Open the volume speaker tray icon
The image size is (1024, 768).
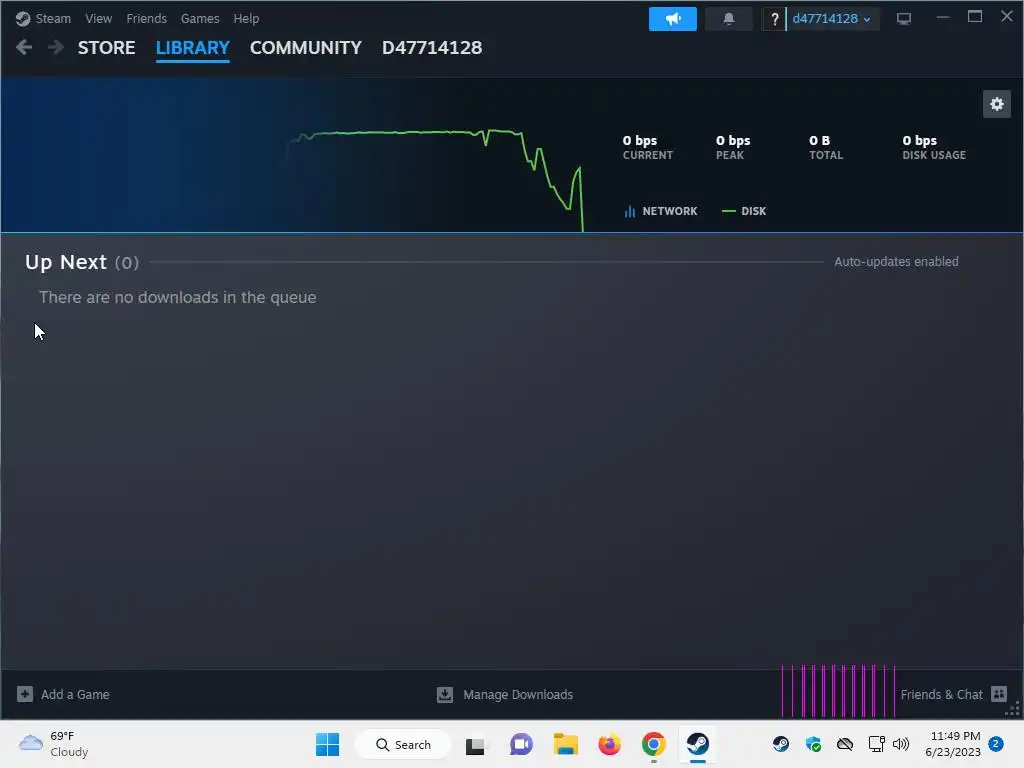[x=901, y=744]
